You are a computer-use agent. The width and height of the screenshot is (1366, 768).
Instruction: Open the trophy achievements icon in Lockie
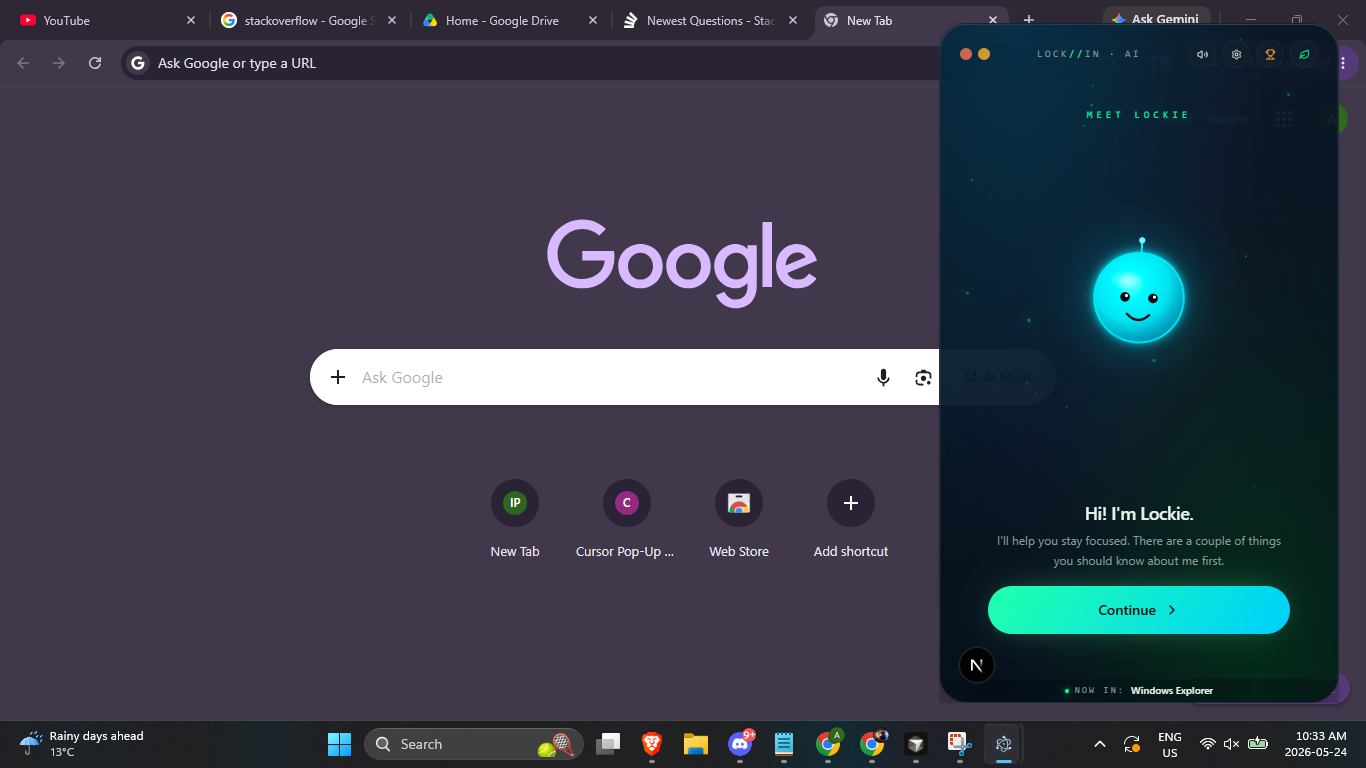pyautogui.click(x=1270, y=55)
